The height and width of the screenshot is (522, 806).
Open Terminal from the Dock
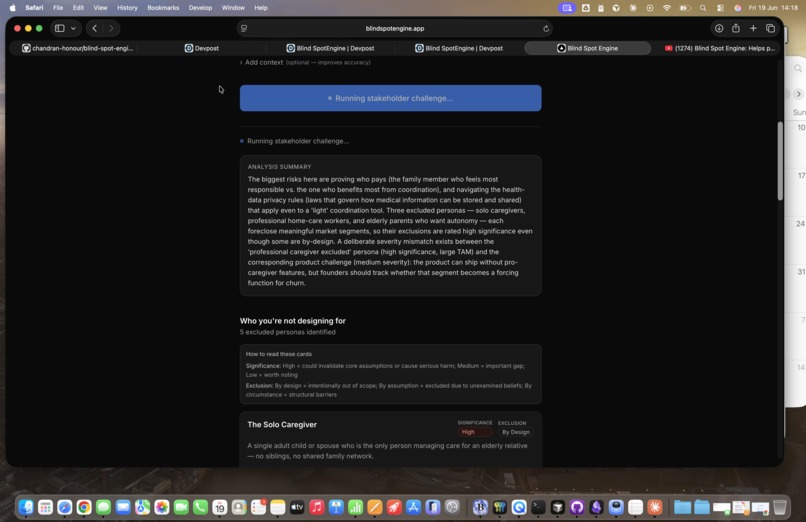[x=538, y=508]
